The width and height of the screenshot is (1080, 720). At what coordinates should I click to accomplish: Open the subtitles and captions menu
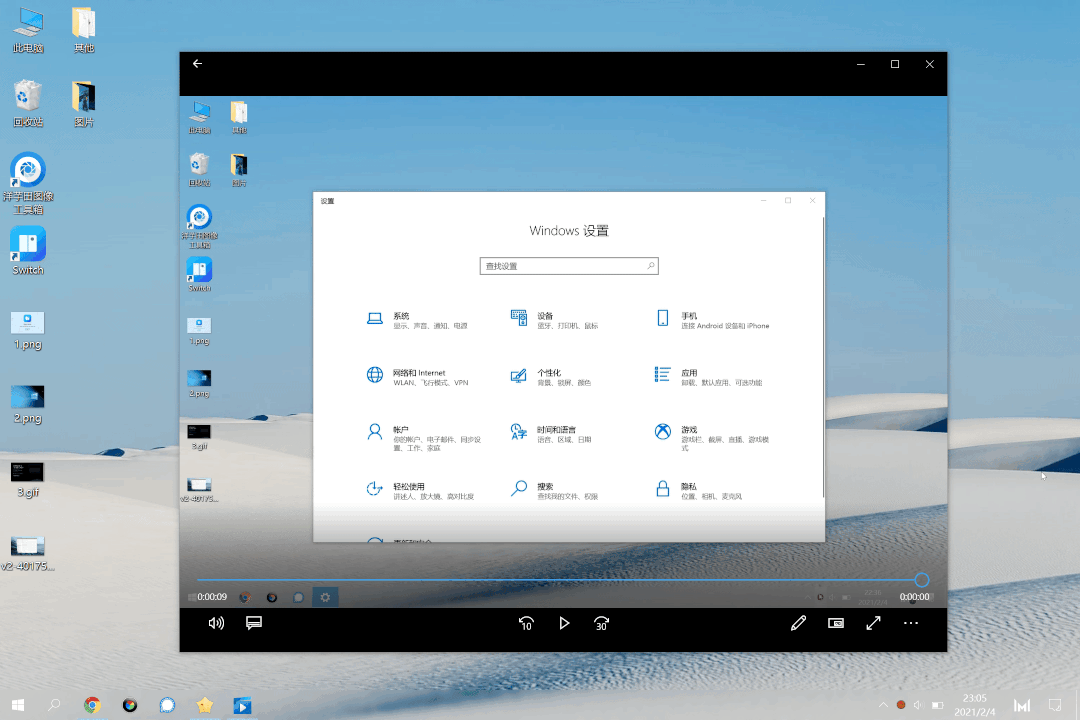pos(253,624)
